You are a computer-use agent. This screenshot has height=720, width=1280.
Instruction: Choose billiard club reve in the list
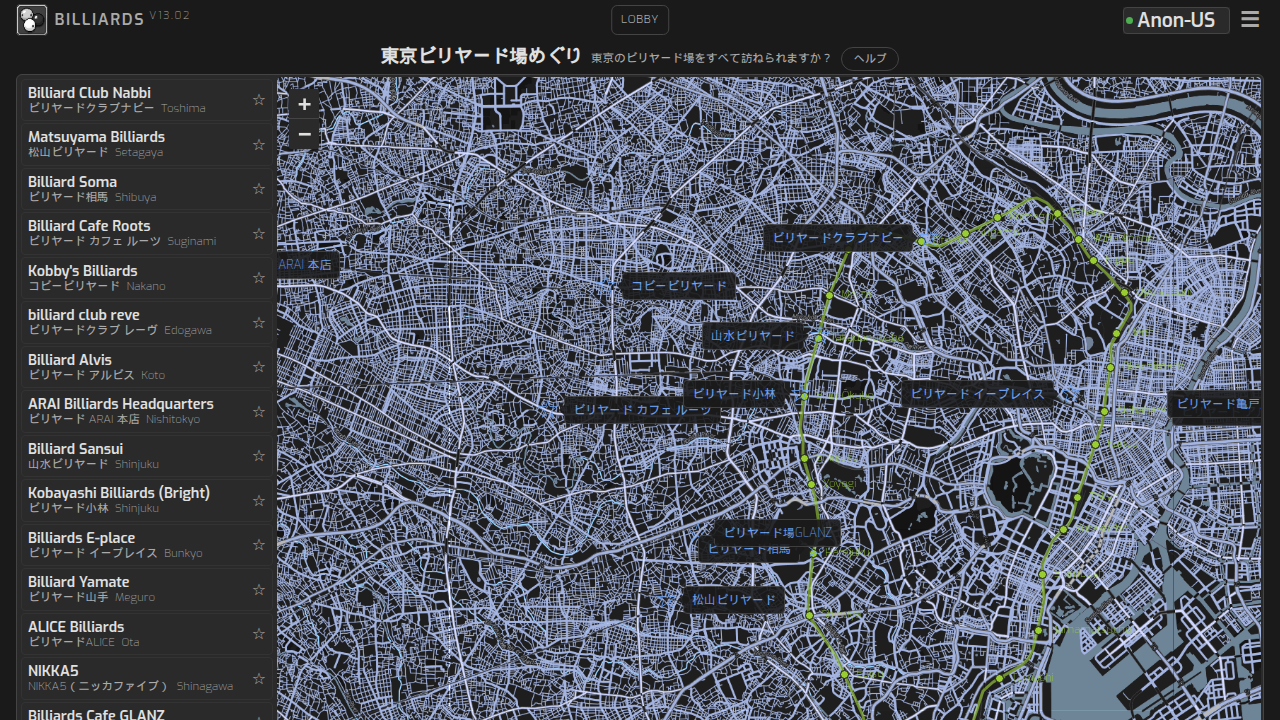pos(147,322)
